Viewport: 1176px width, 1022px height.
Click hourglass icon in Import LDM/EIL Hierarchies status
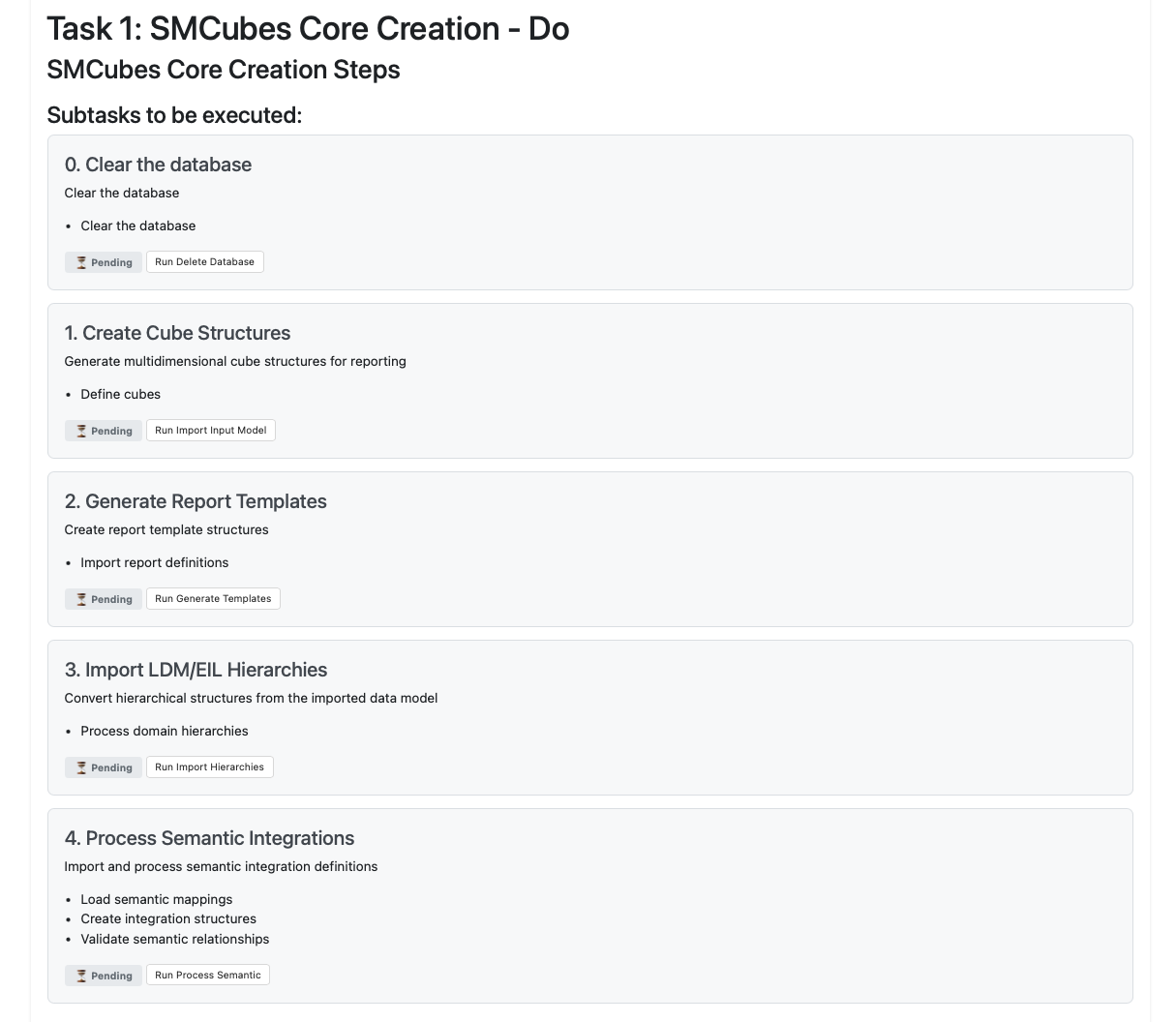coord(81,767)
